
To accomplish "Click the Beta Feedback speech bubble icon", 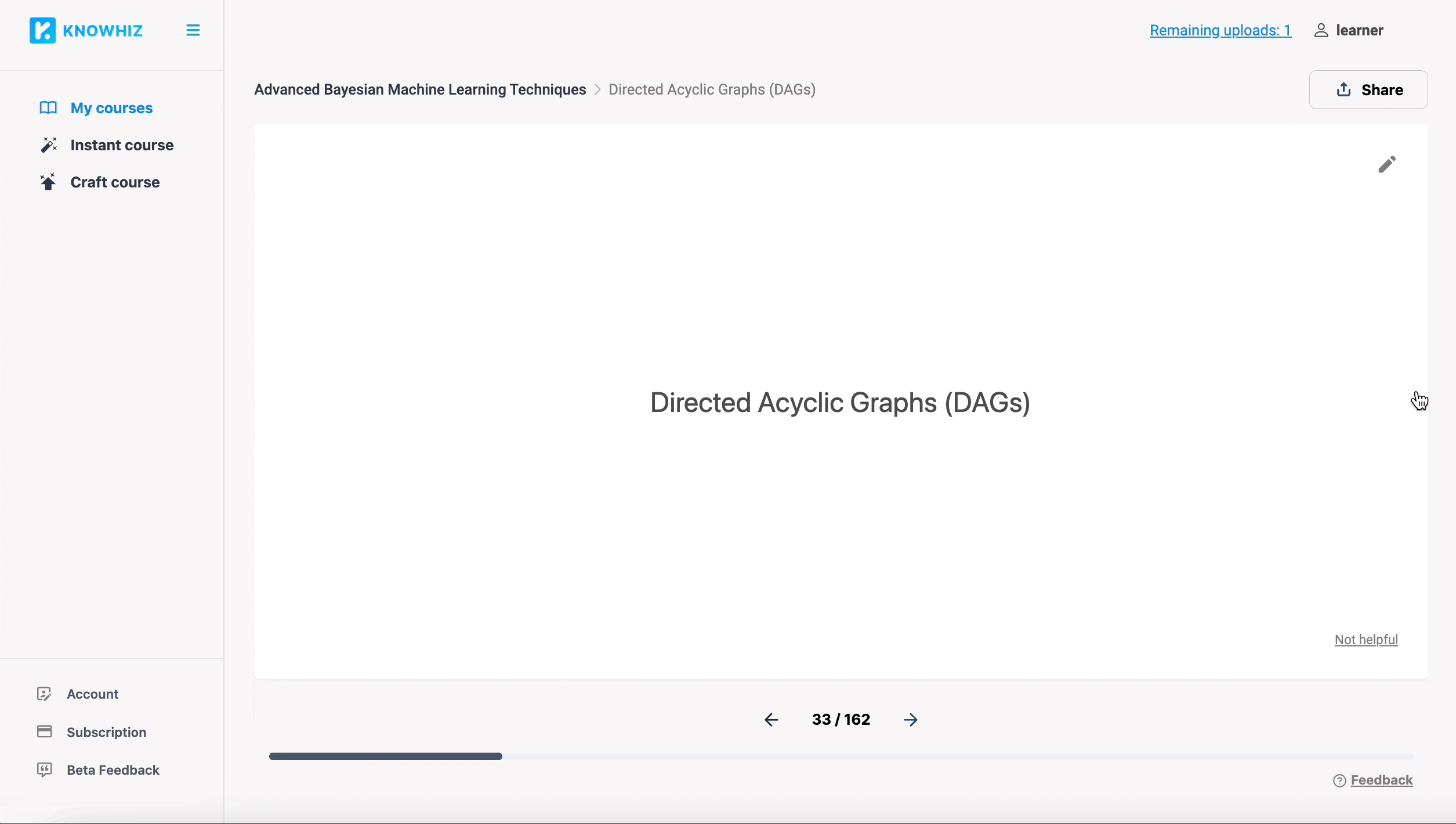I will point(45,769).
